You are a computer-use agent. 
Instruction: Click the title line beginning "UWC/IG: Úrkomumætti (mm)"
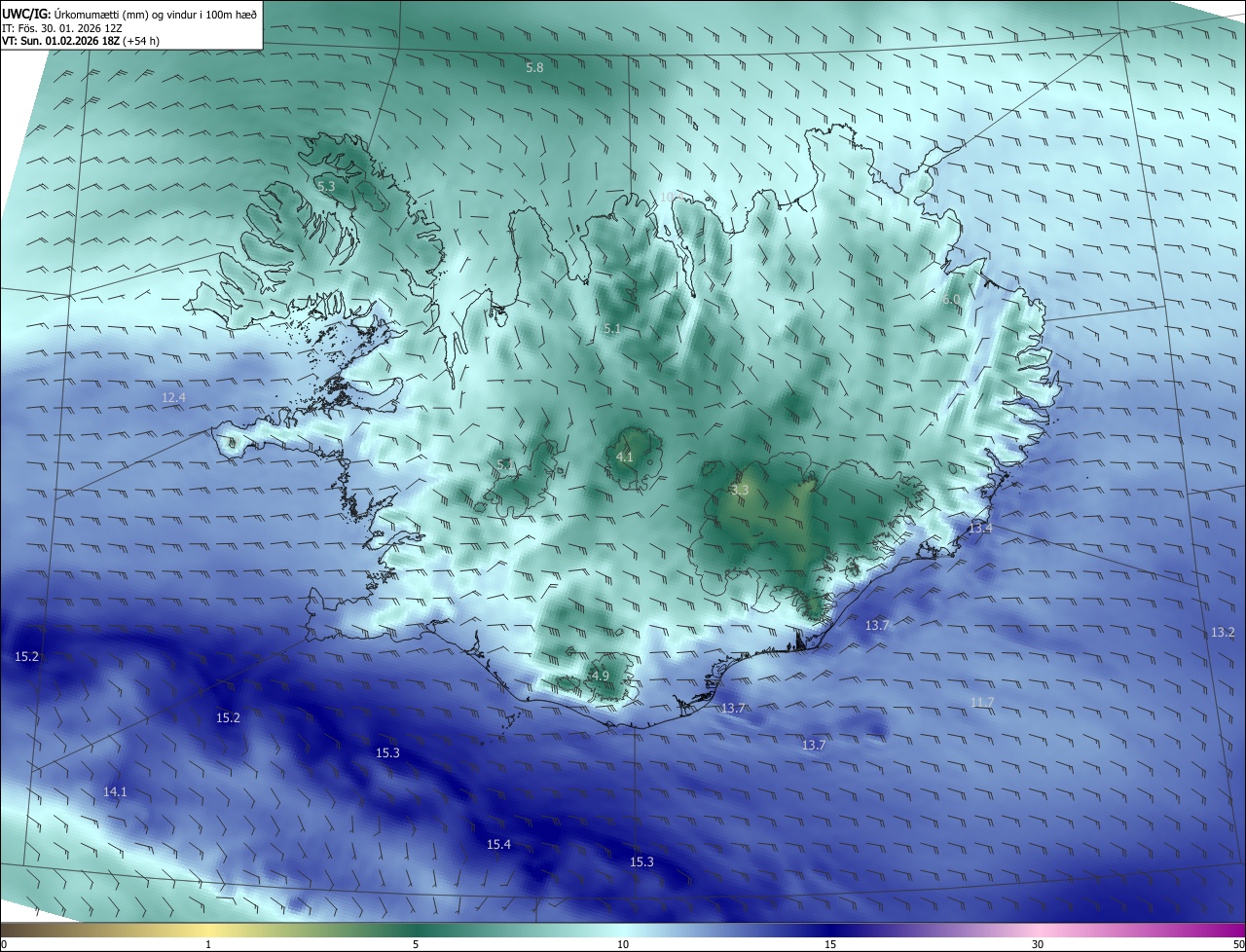point(129,15)
